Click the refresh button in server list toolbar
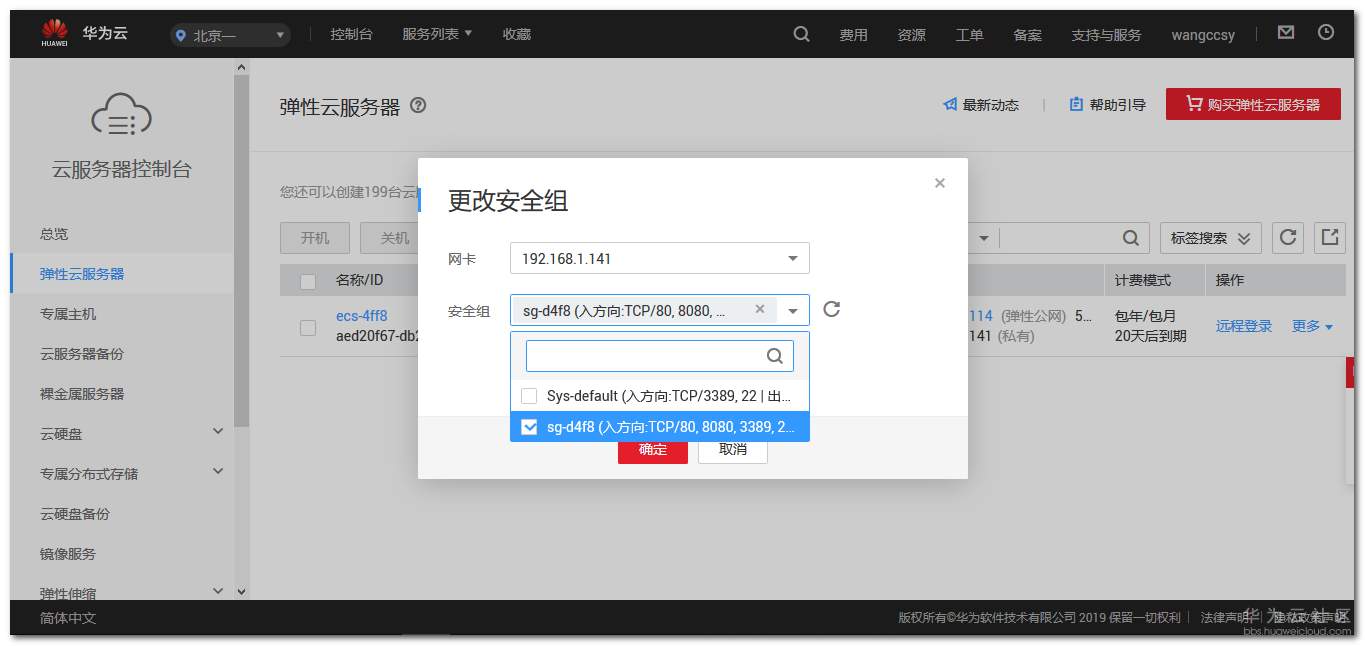 [1288, 238]
